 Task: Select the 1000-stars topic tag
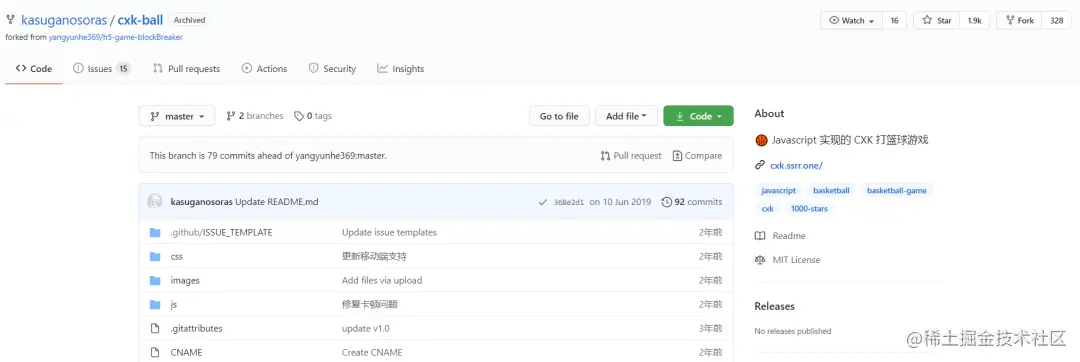pos(809,209)
